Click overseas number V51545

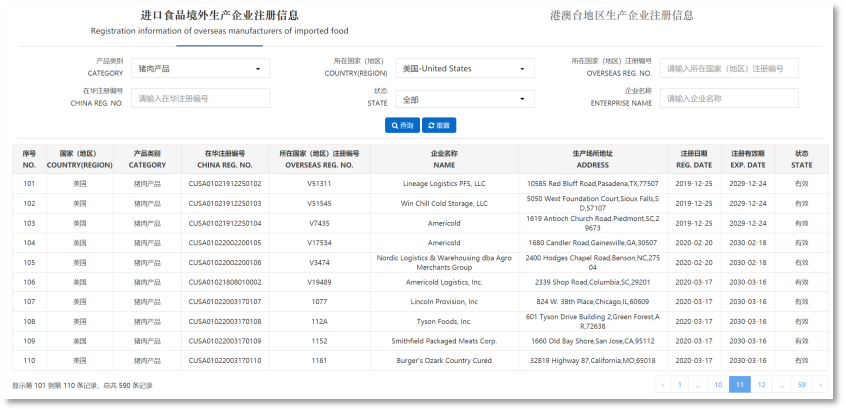point(319,203)
